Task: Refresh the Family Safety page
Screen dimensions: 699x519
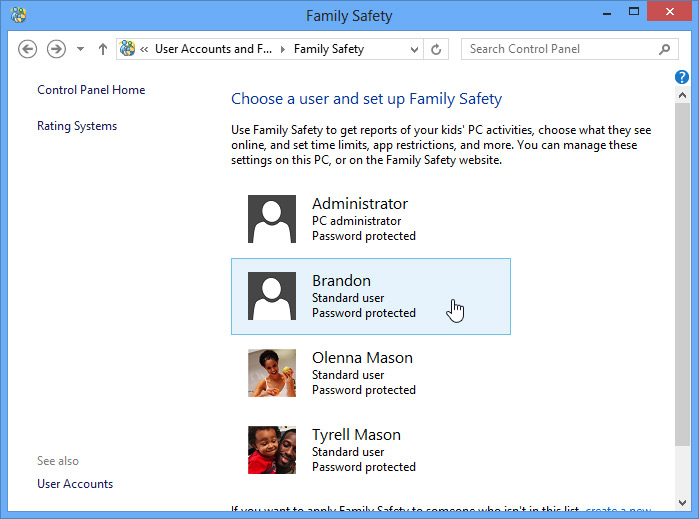Action: pyautogui.click(x=436, y=49)
